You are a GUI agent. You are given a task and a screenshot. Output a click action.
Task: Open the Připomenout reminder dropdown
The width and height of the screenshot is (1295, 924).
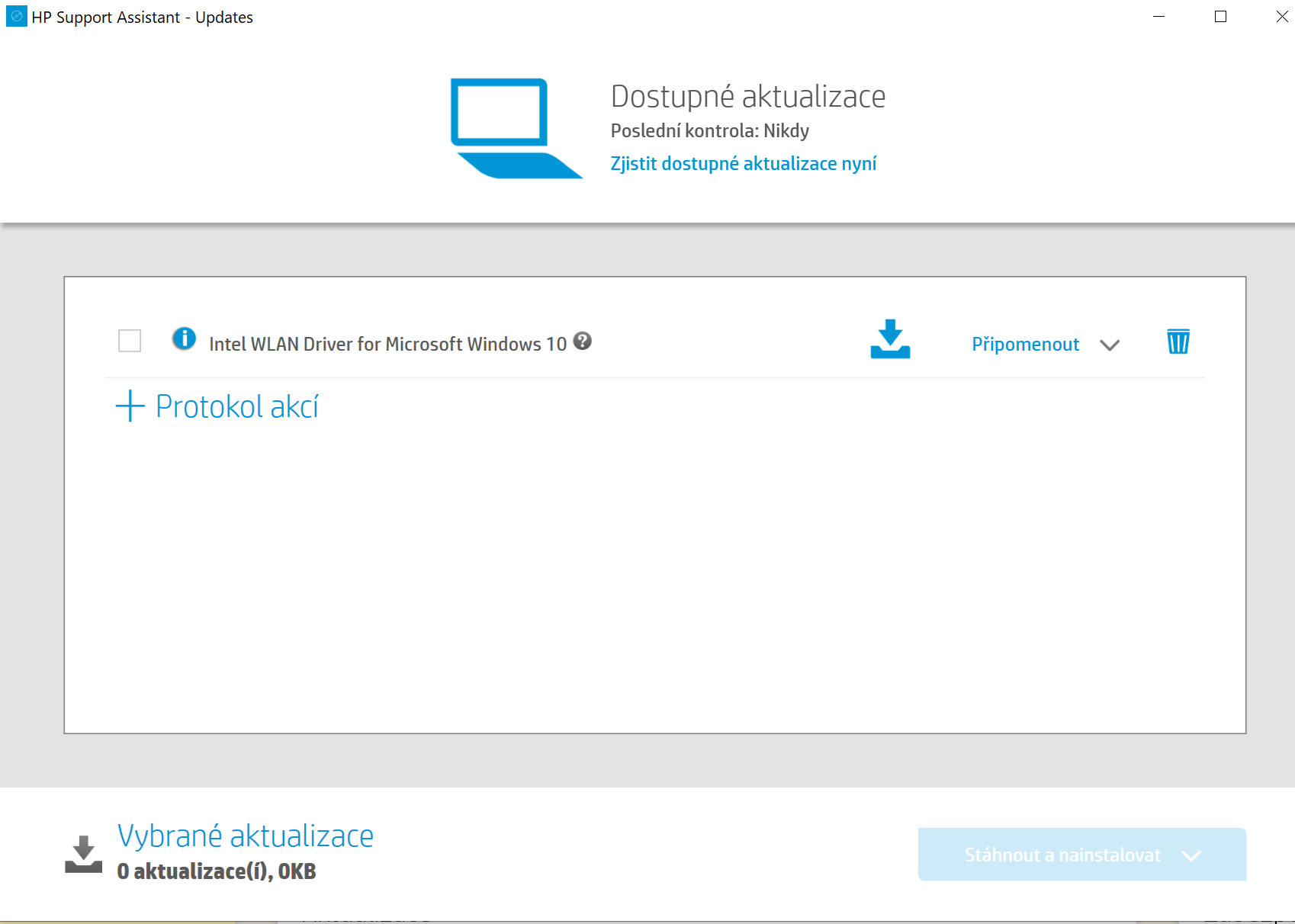click(1110, 345)
